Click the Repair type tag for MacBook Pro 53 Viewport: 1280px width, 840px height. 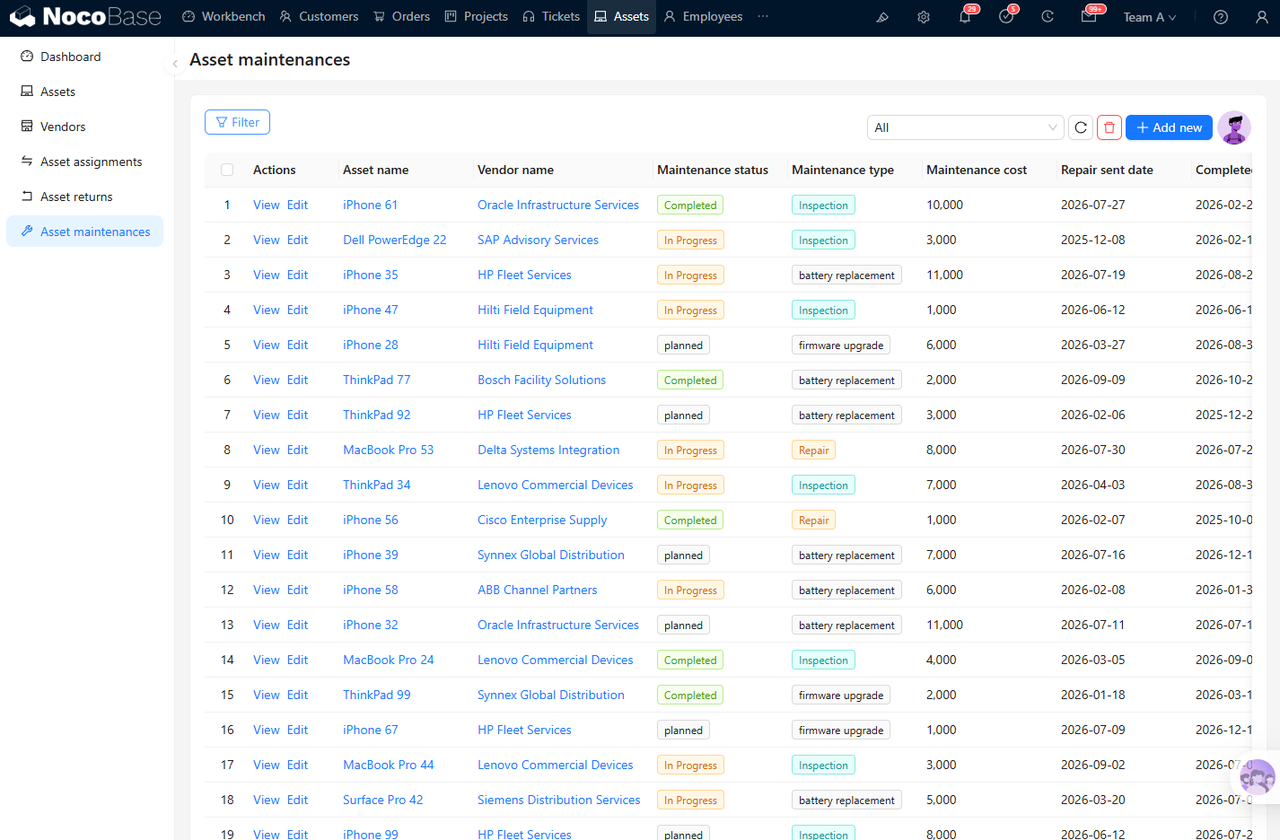pyautogui.click(x=814, y=450)
